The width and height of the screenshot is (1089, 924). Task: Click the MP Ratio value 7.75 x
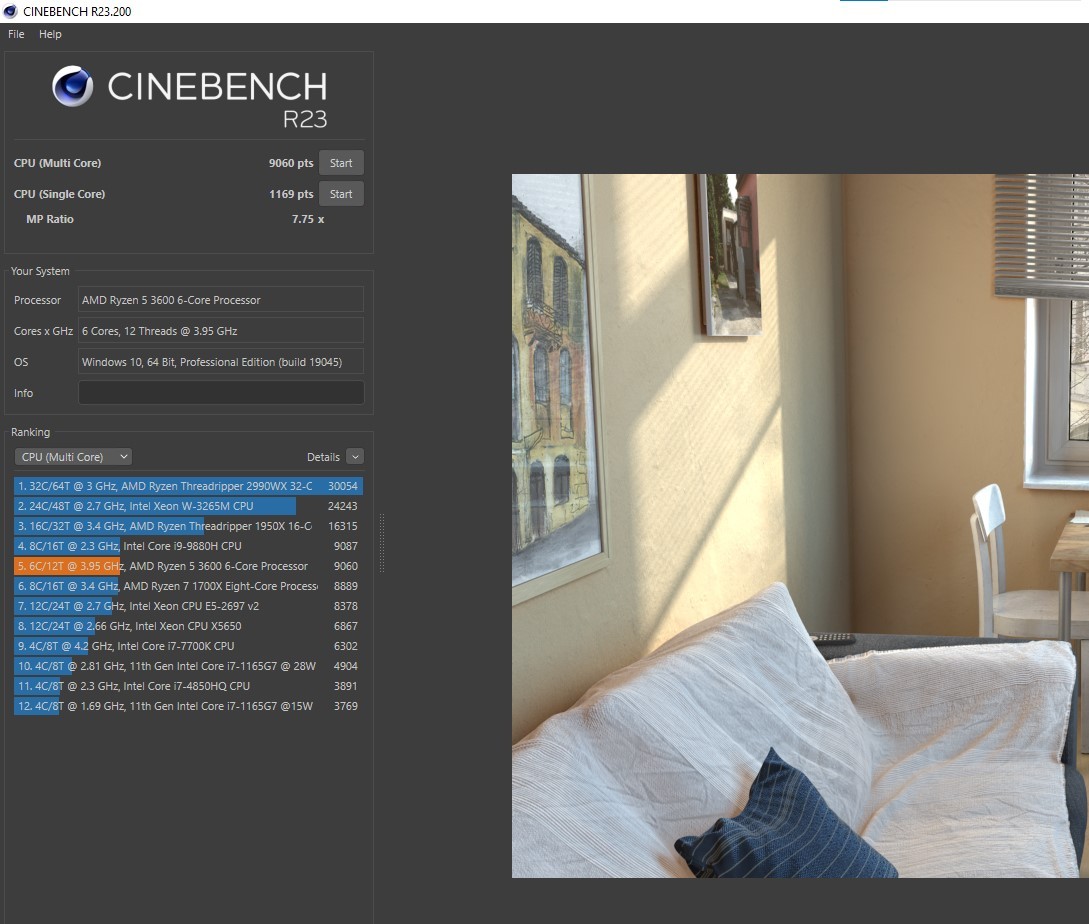point(308,219)
